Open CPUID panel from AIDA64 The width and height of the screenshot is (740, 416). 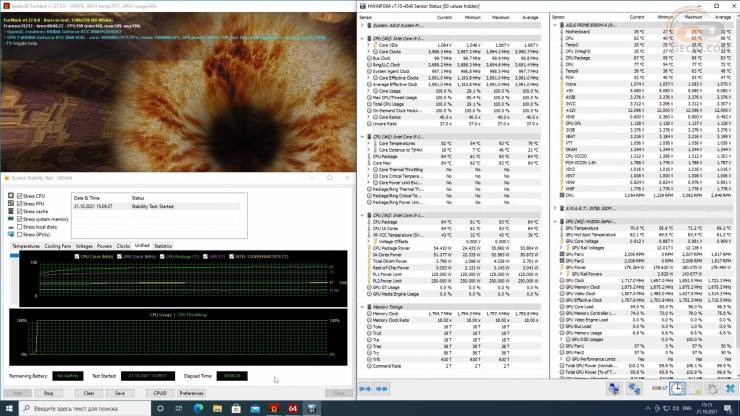tap(160, 393)
